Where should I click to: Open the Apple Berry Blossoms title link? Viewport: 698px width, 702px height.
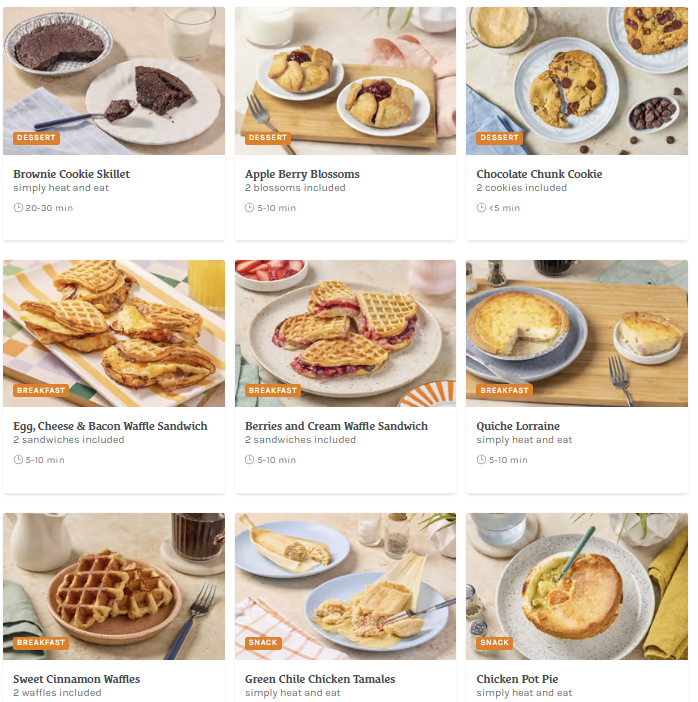[x=302, y=174]
